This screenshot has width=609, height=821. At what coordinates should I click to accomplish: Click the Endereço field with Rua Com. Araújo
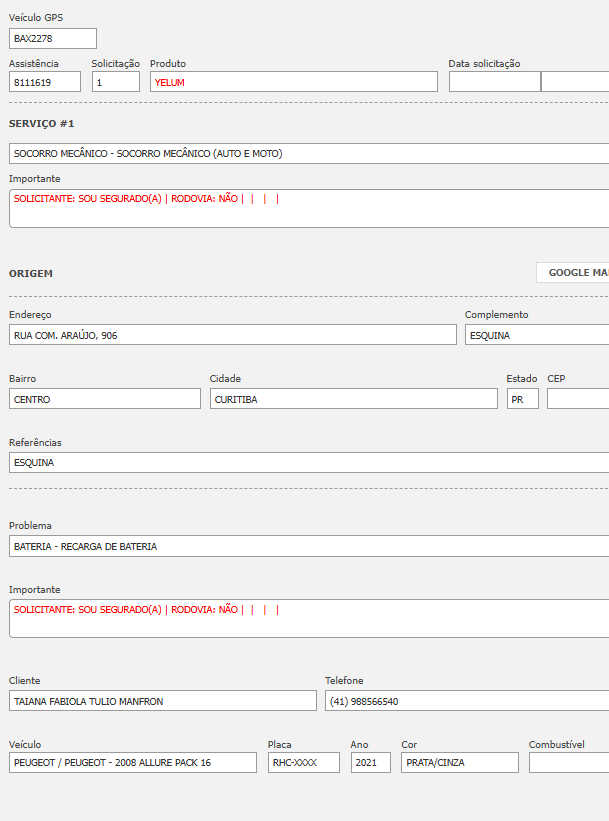232,335
